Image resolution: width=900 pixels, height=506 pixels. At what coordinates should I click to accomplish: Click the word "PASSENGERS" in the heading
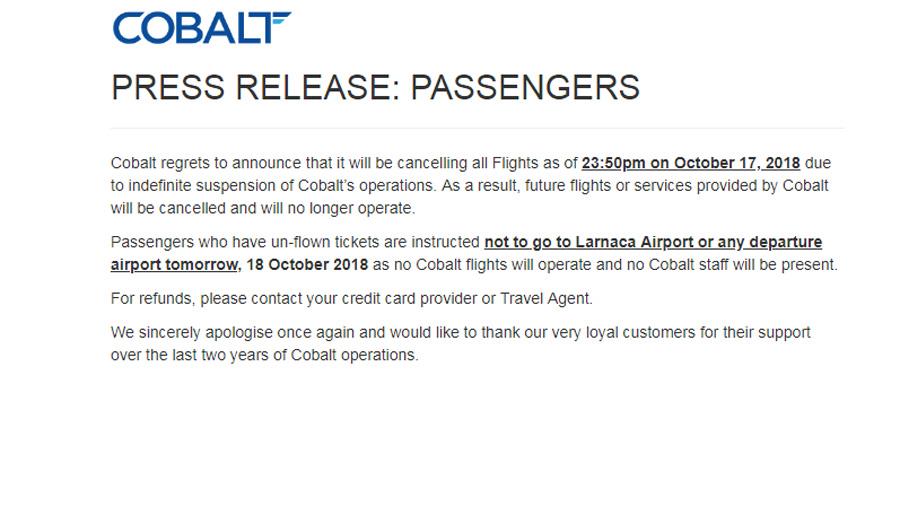[525, 88]
